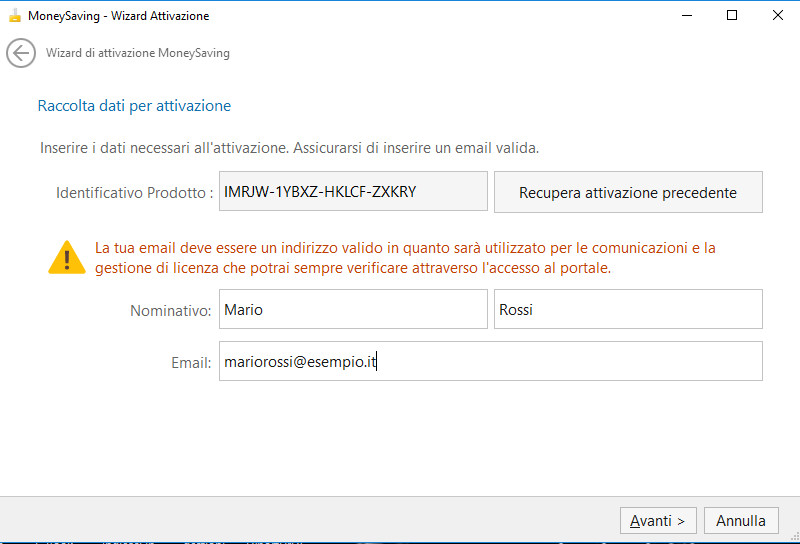Click the window resize grip corner
The width and height of the screenshot is (800, 544).
click(794, 536)
